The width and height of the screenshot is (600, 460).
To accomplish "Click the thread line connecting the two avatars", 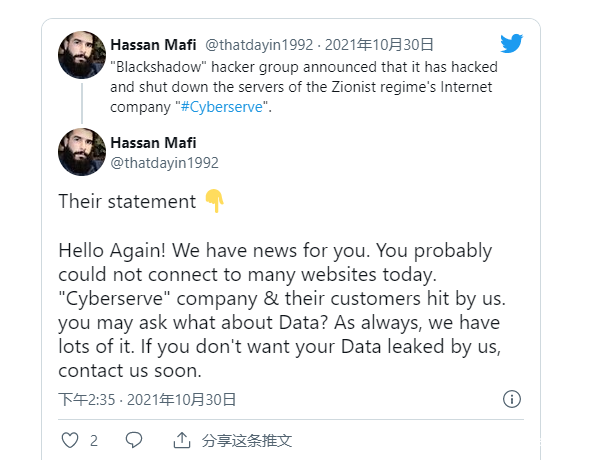I will point(82,103).
